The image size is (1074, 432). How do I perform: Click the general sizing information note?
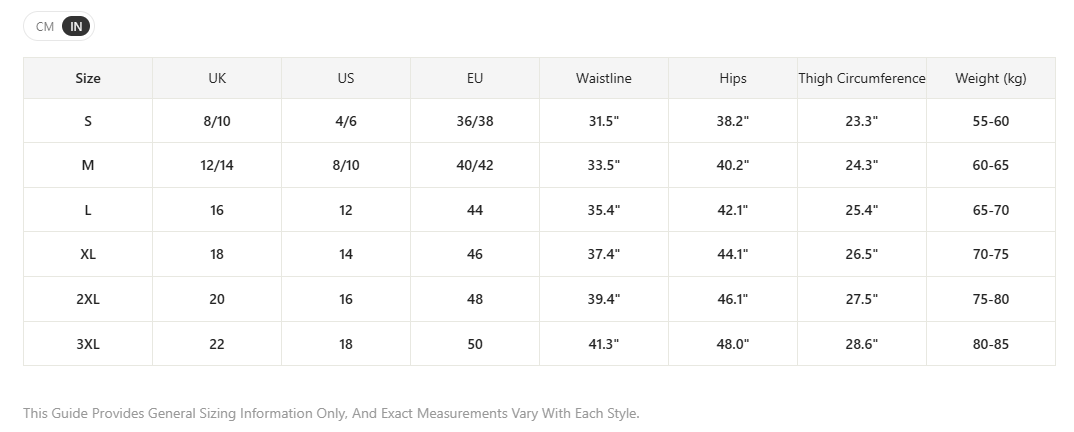331,414
